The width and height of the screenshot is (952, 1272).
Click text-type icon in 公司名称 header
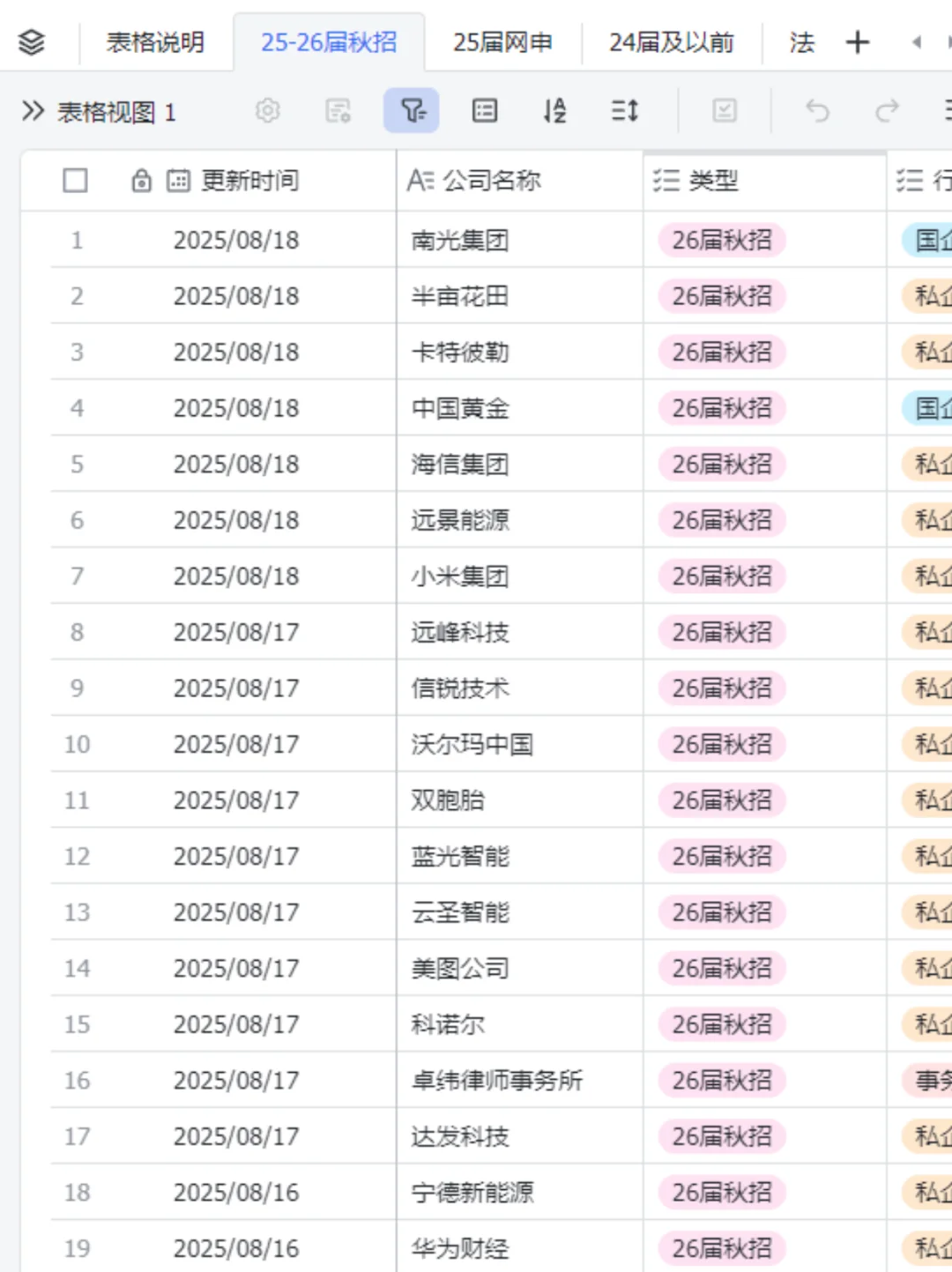420,181
